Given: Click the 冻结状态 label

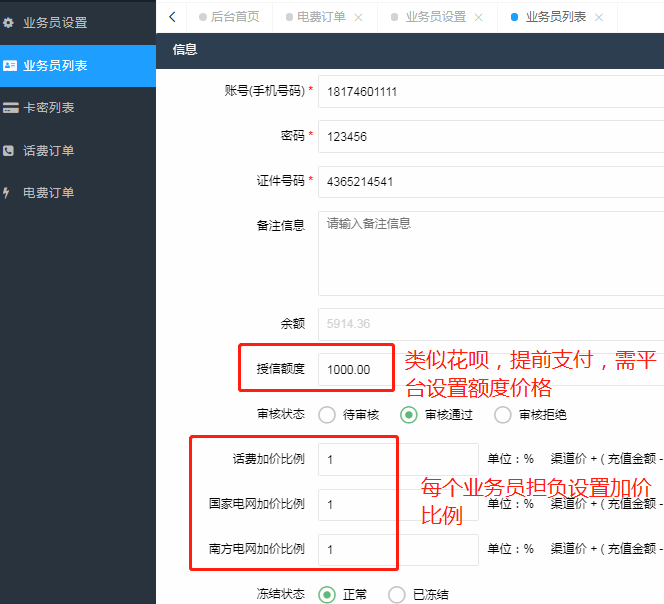Looking at the screenshot, I should tap(281, 594).
